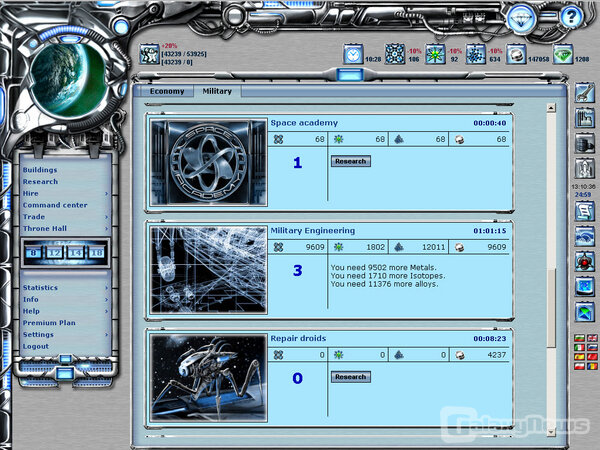Start Space academy research with the Research button
The width and height of the screenshot is (600, 450).
[x=351, y=161]
